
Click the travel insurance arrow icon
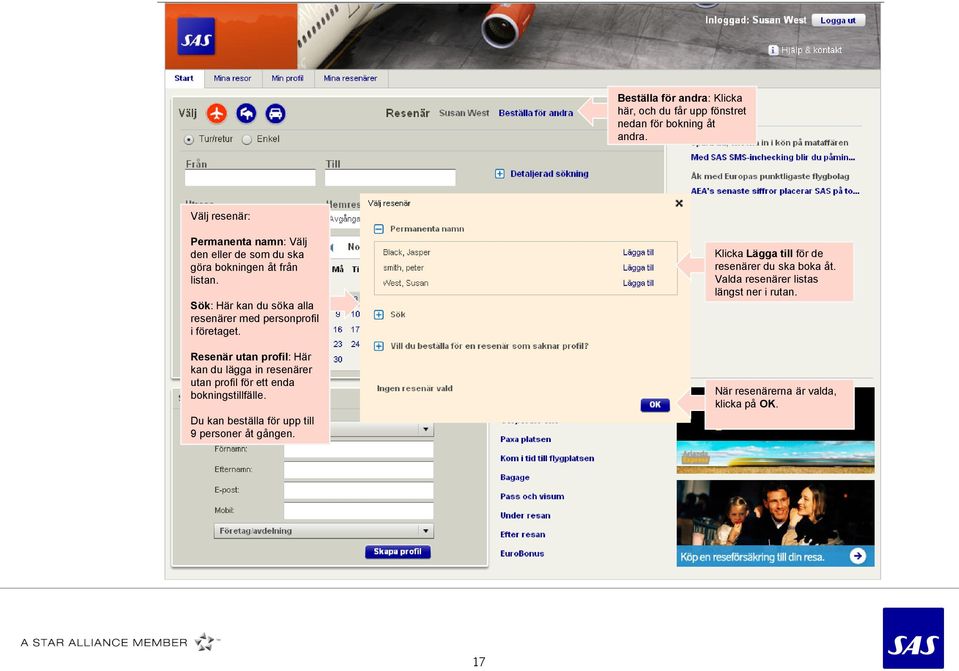[857, 556]
